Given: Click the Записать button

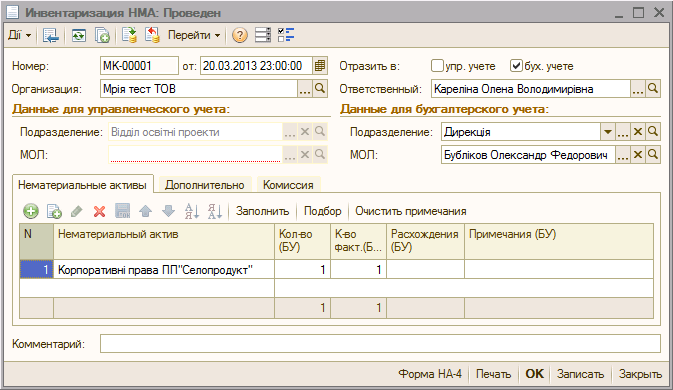Looking at the screenshot, I should coord(580,374).
